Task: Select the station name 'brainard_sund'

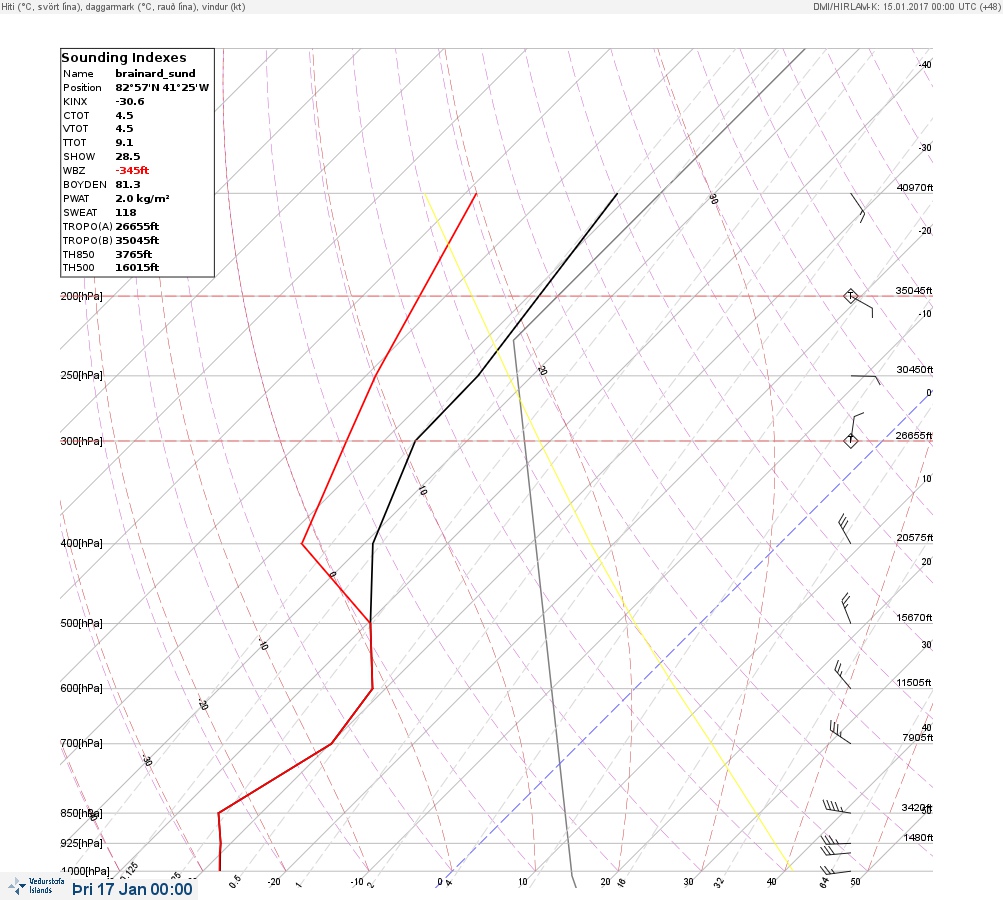Action: (x=155, y=74)
